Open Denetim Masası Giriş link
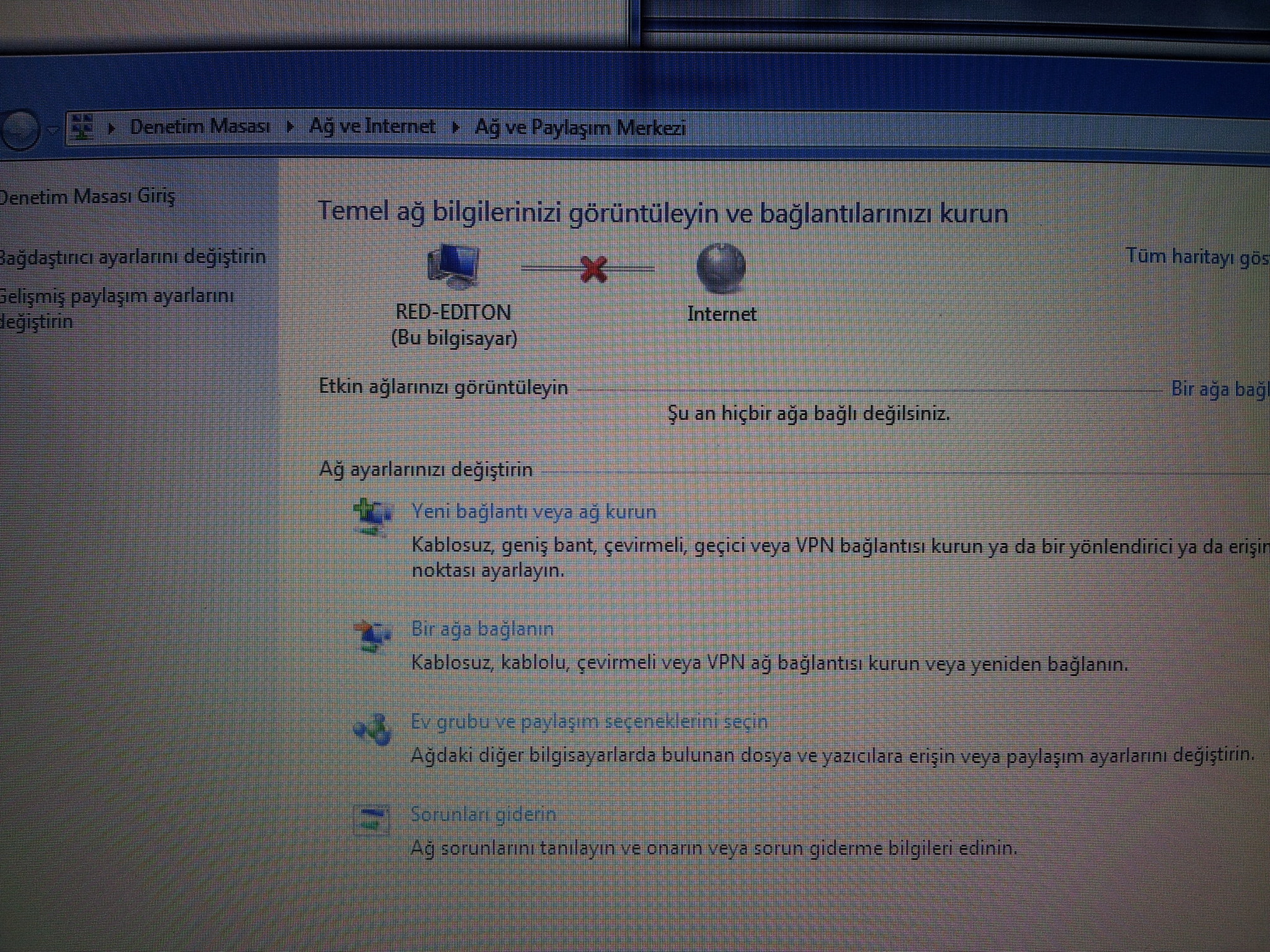The height and width of the screenshot is (952, 1270). coord(87,196)
